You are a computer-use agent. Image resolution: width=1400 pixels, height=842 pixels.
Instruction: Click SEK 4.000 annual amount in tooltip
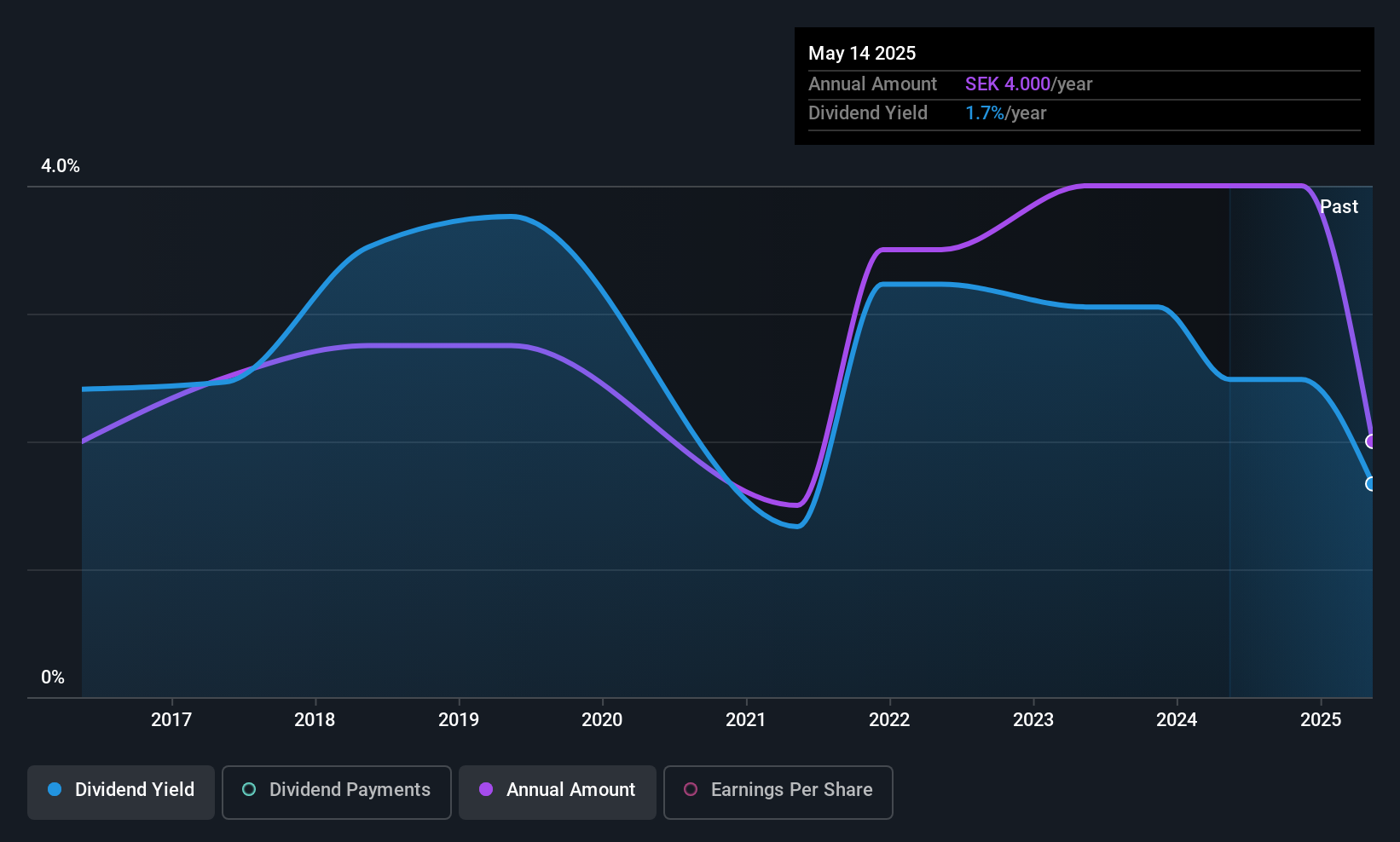click(1008, 84)
